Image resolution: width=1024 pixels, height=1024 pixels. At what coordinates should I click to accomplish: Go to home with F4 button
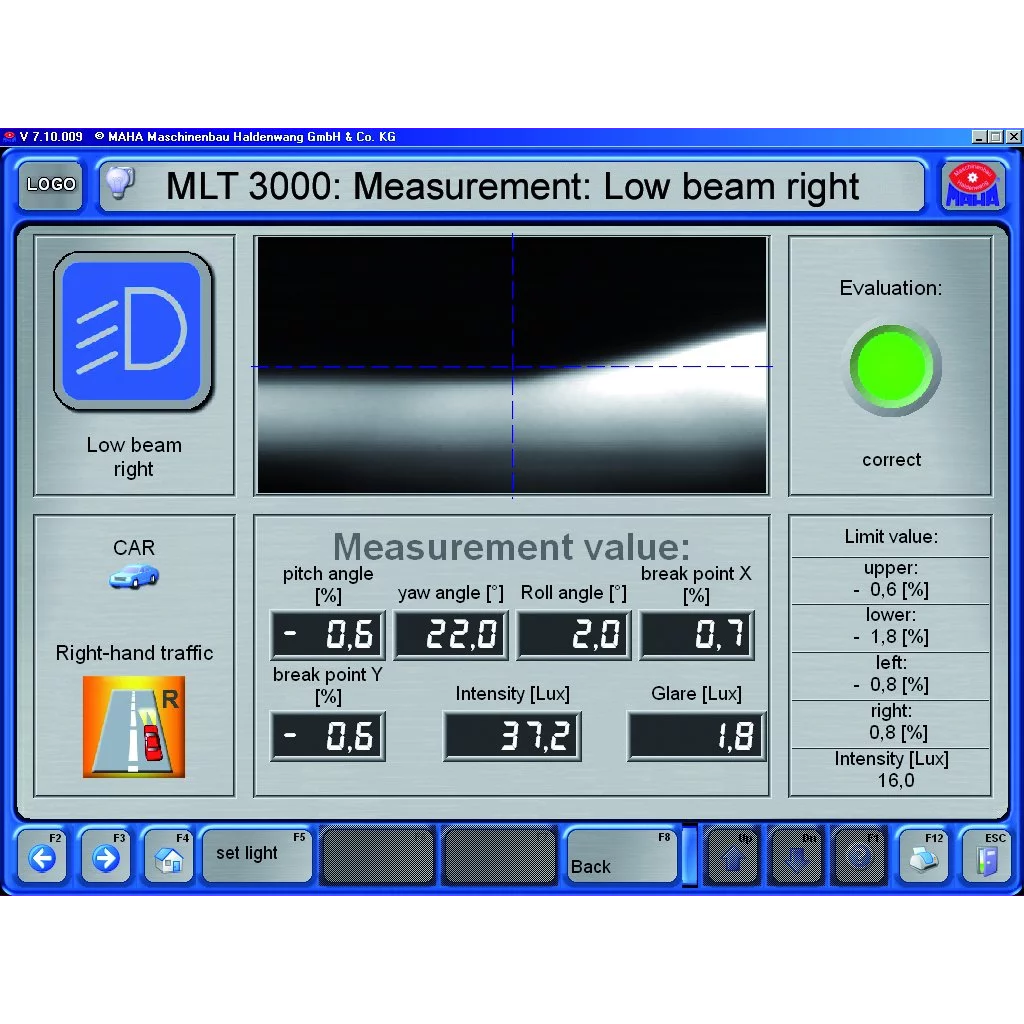pyautogui.click(x=169, y=856)
